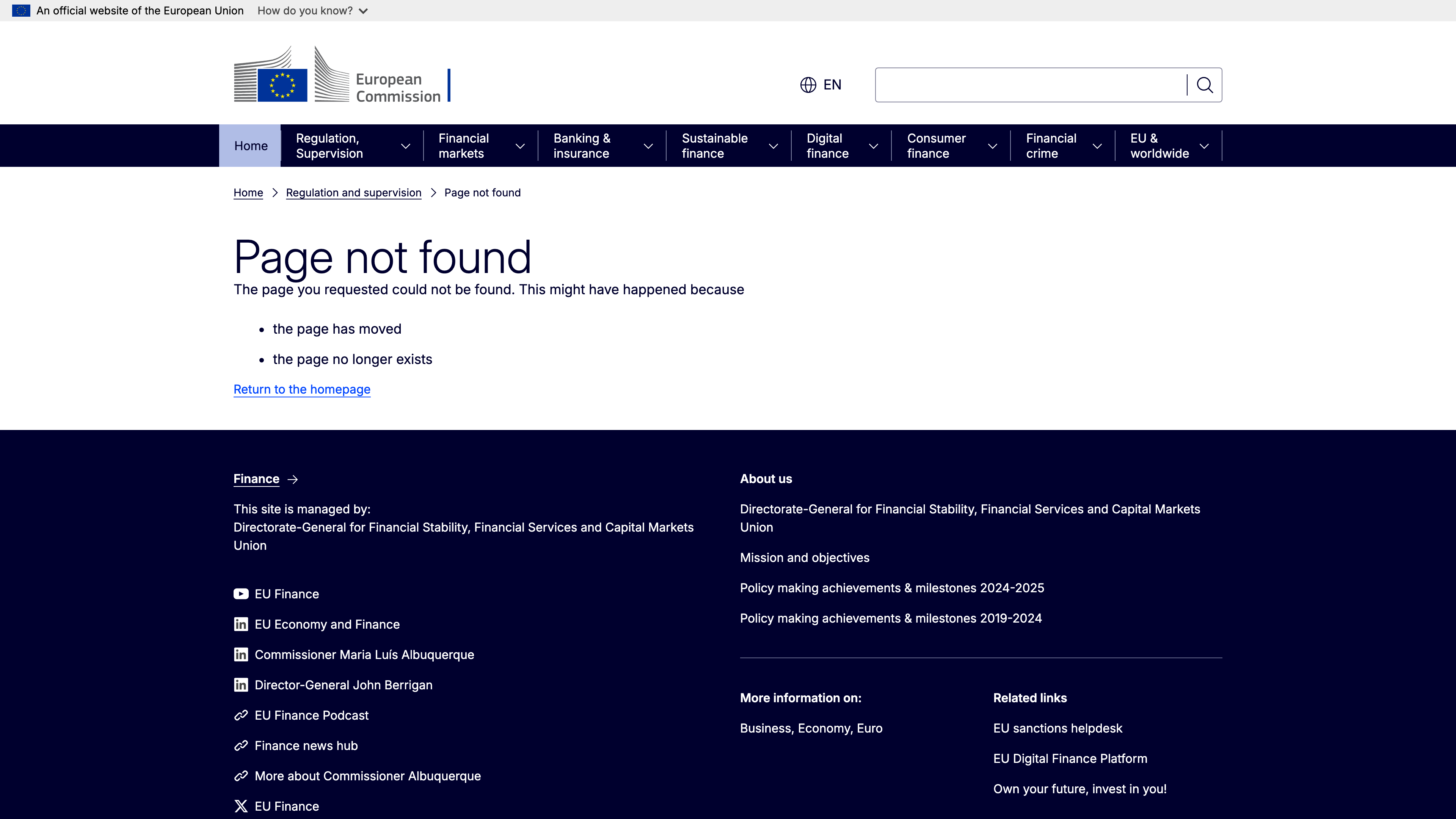Expand 'How do you know?' disclosure
The image size is (1456, 819).
(312, 11)
